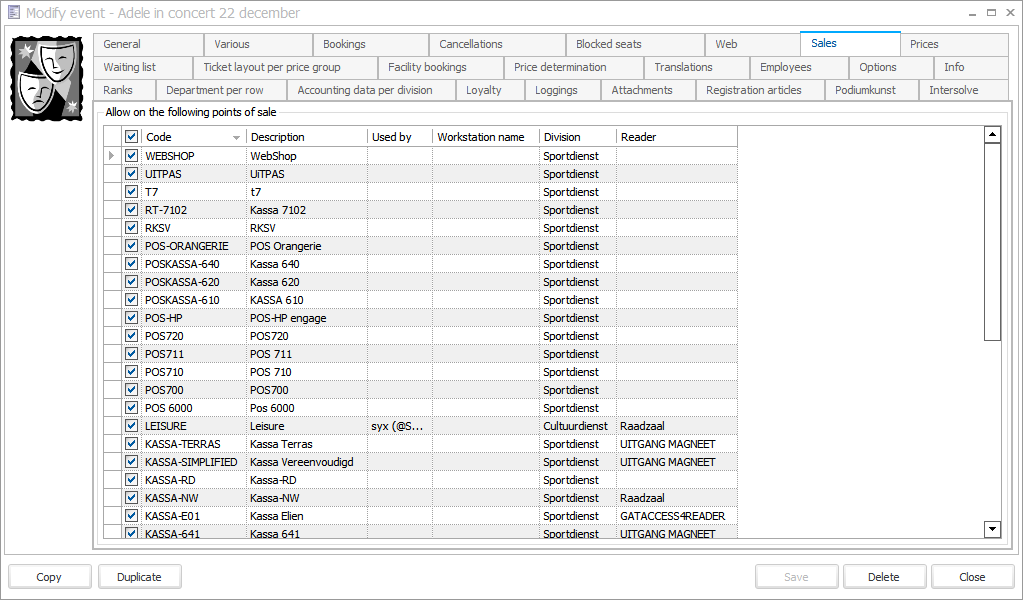The width and height of the screenshot is (1023, 600).
Task: Click the theater masks event image
Action: (x=47, y=77)
